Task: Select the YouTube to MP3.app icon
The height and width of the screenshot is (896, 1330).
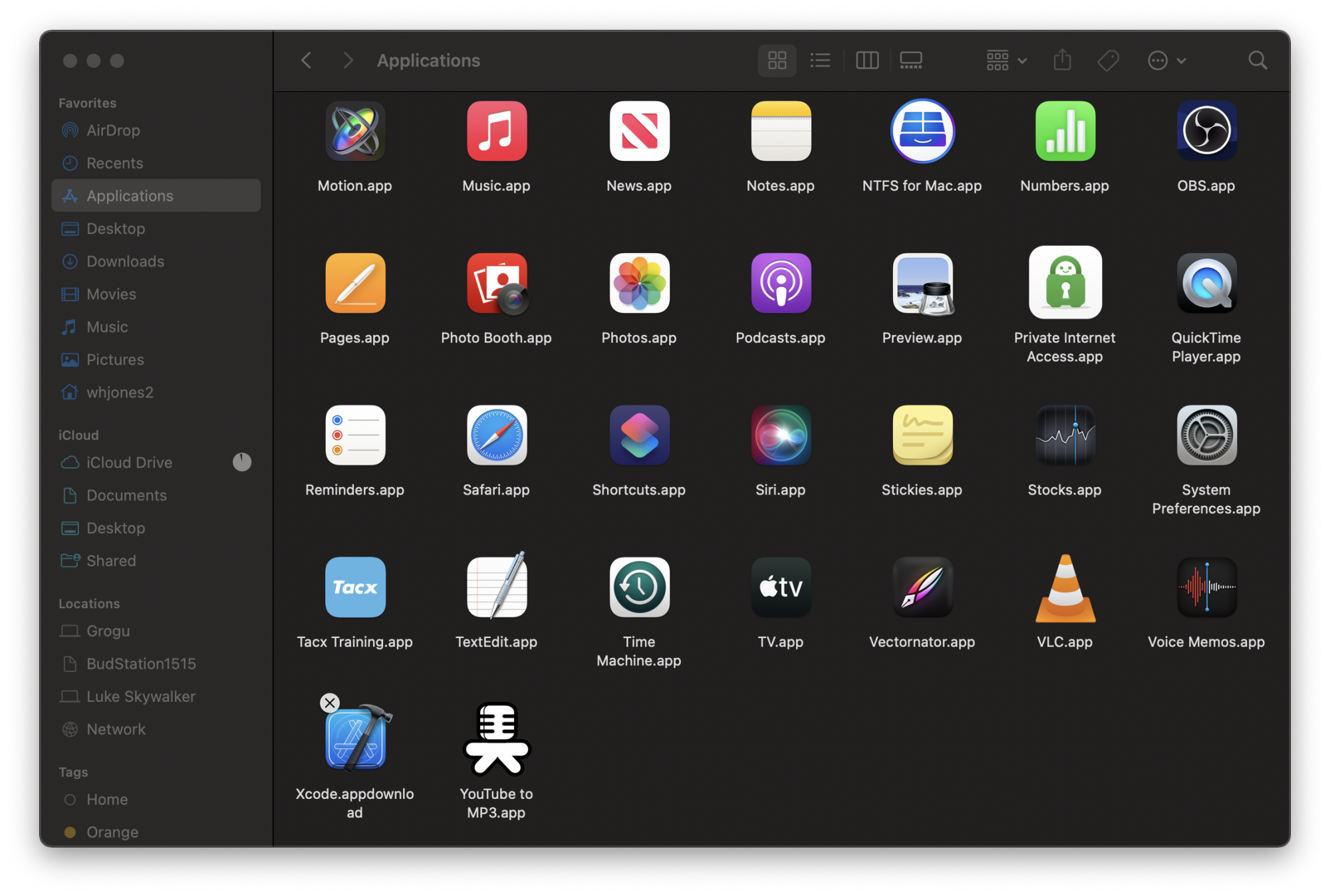Action: click(x=496, y=739)
